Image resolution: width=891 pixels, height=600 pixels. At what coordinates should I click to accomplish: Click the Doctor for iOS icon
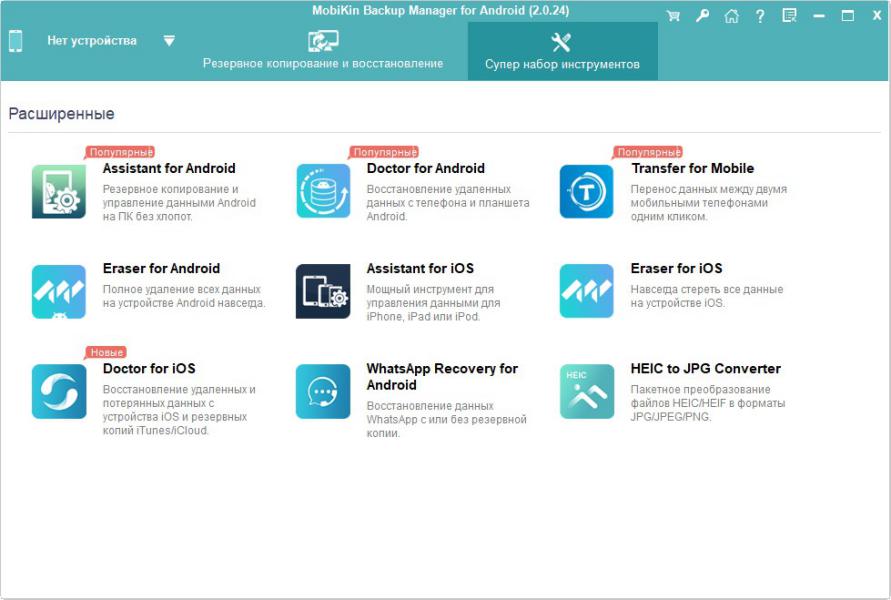(x=59, y=391)
